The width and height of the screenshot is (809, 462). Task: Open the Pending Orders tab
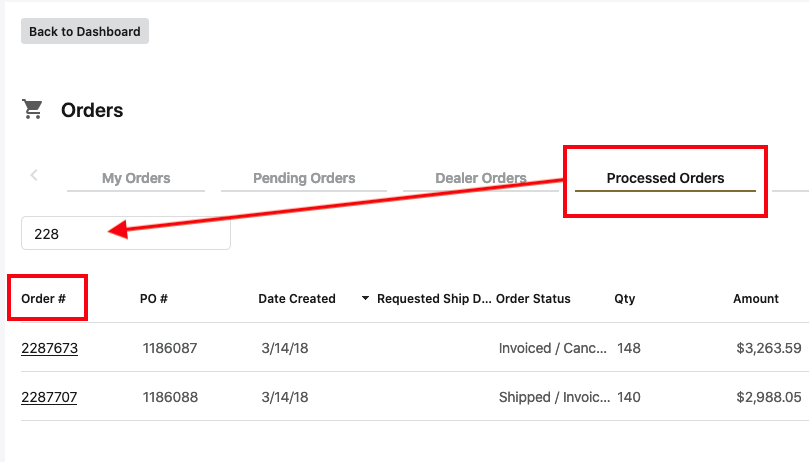tap(304, 178)
